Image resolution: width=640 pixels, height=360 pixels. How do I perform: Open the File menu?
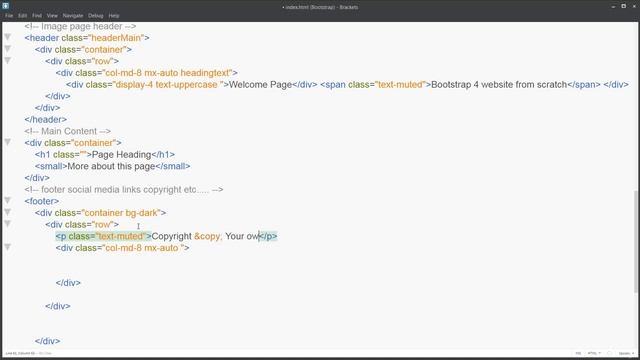click(9, 16)
